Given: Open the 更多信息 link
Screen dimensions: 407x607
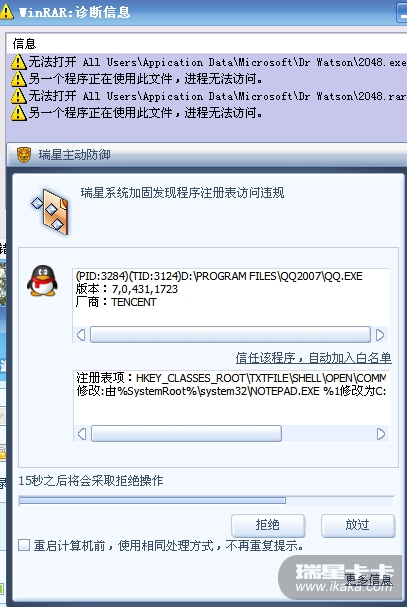Looking at the screenshot, I should [368, 580].
